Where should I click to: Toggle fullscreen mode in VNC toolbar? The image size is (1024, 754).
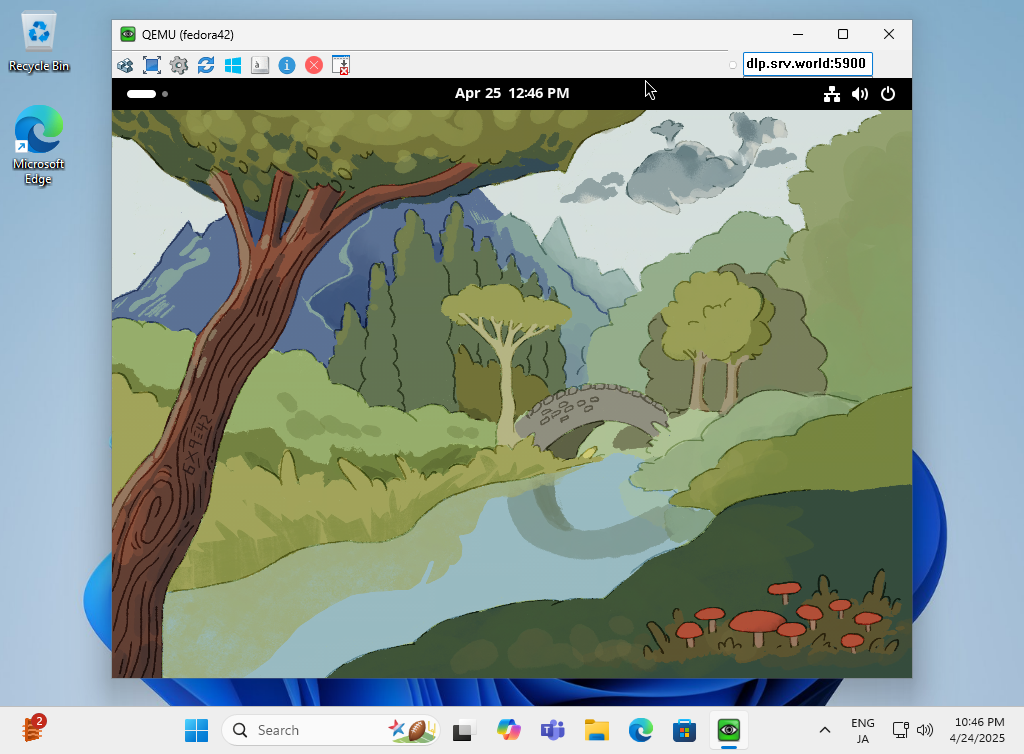(152, 65)
